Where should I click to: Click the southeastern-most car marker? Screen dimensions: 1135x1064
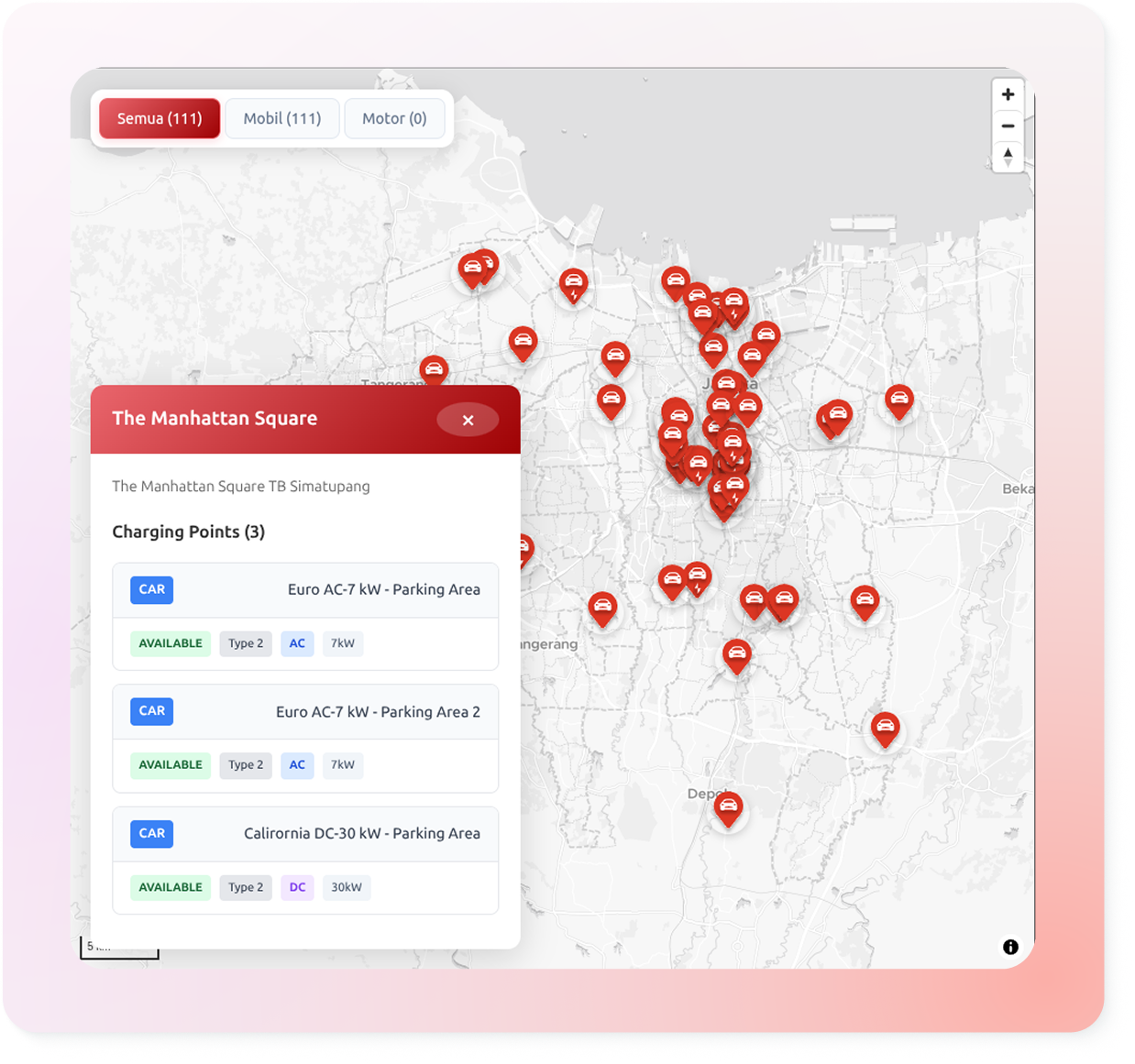click(x=885, y=728)
